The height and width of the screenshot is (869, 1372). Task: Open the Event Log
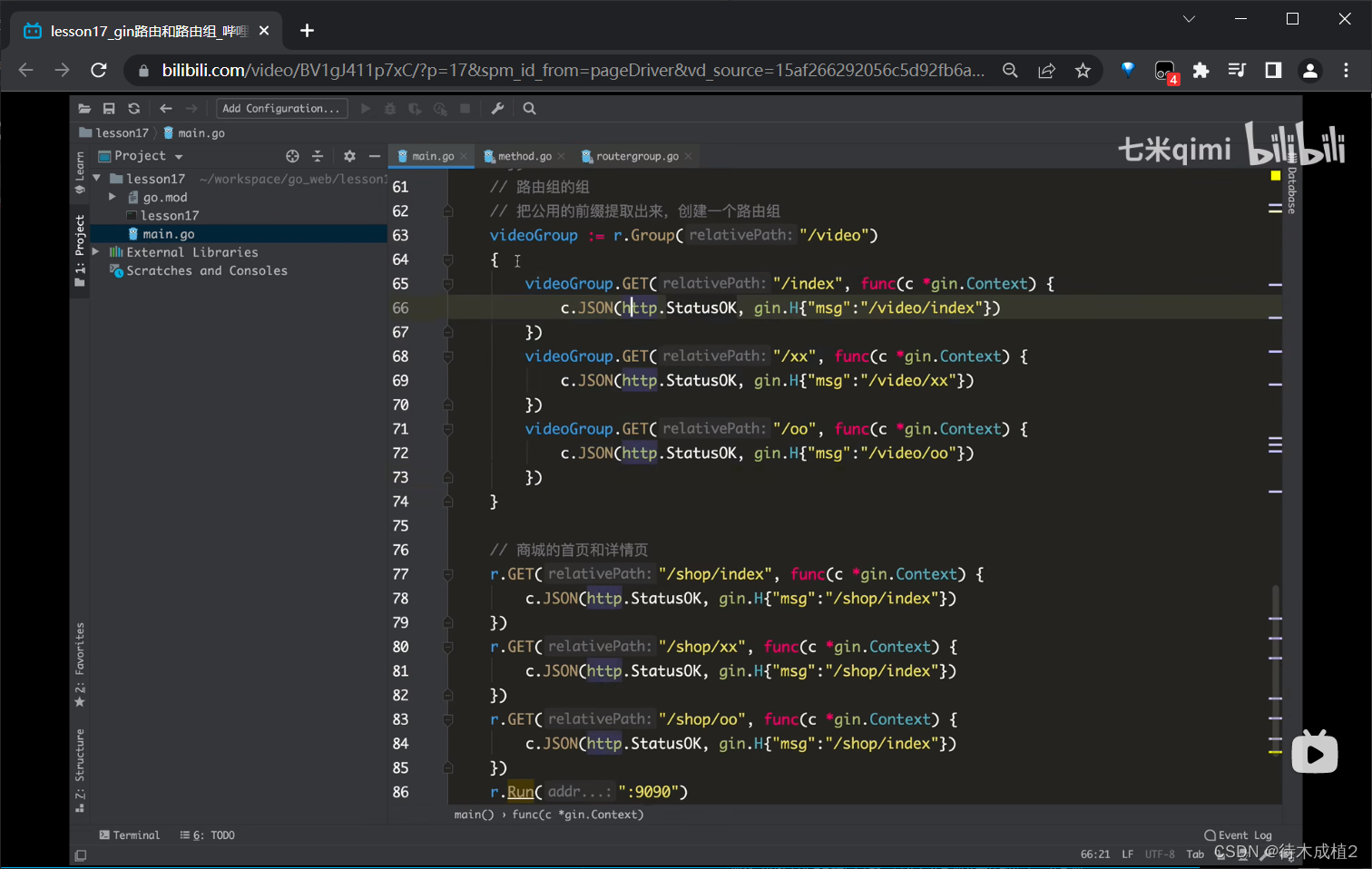coord(1238,835)
